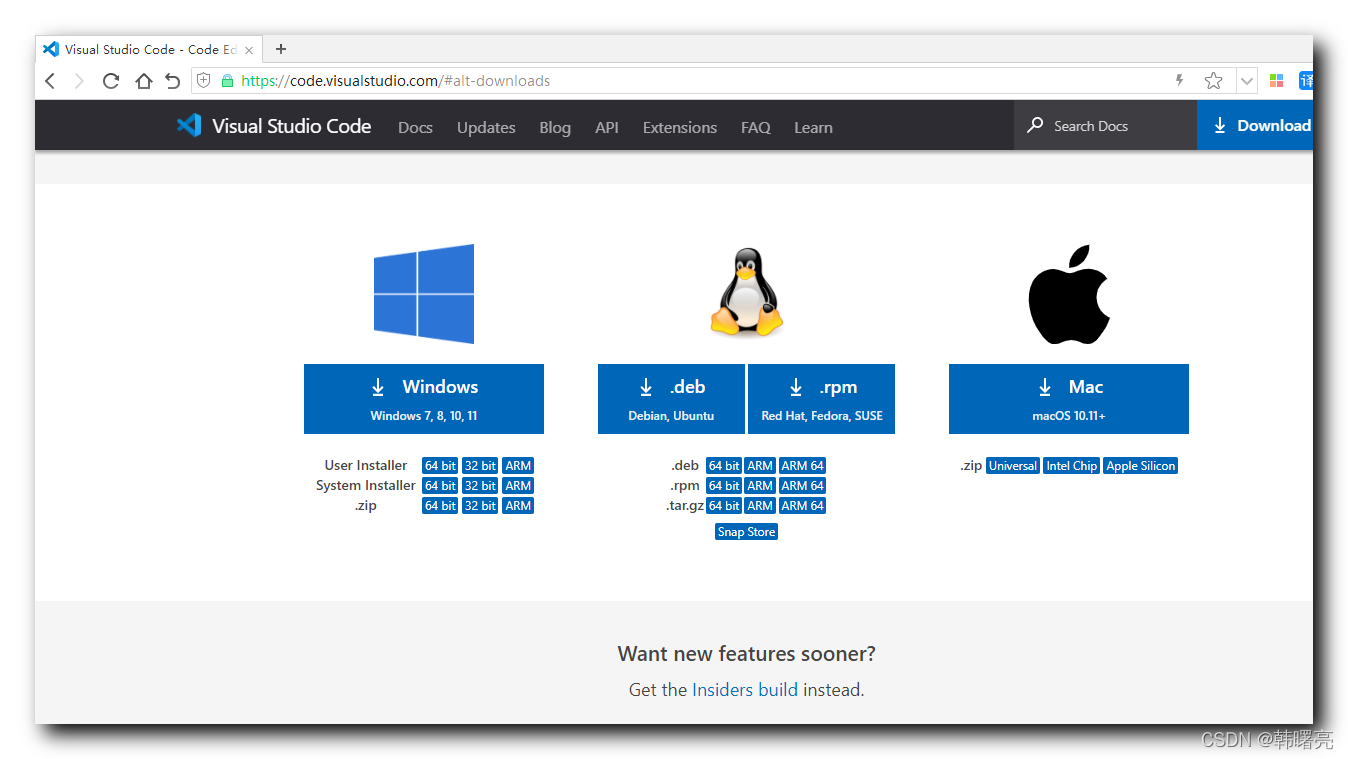Click the green padlock icon
Viewport: 1348px width, 759px height.
tap(227, 81)
